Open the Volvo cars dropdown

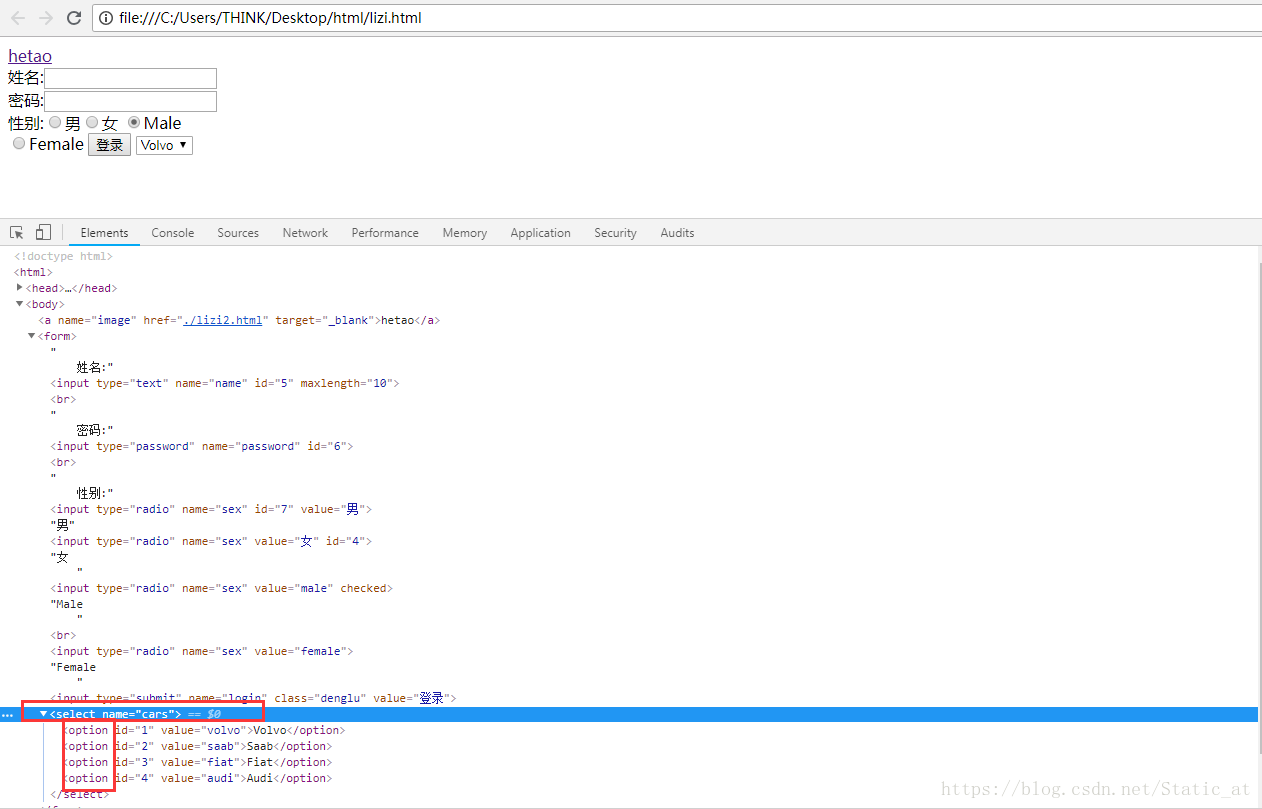tap(163, 145)
